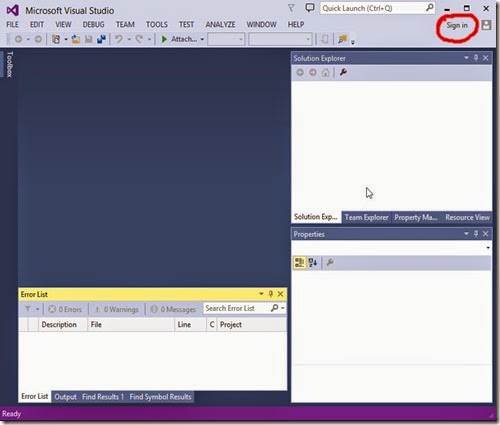Click the Sign in link
Image resolution: width=500 pixels, height=425 pixels.
[457, 25]
